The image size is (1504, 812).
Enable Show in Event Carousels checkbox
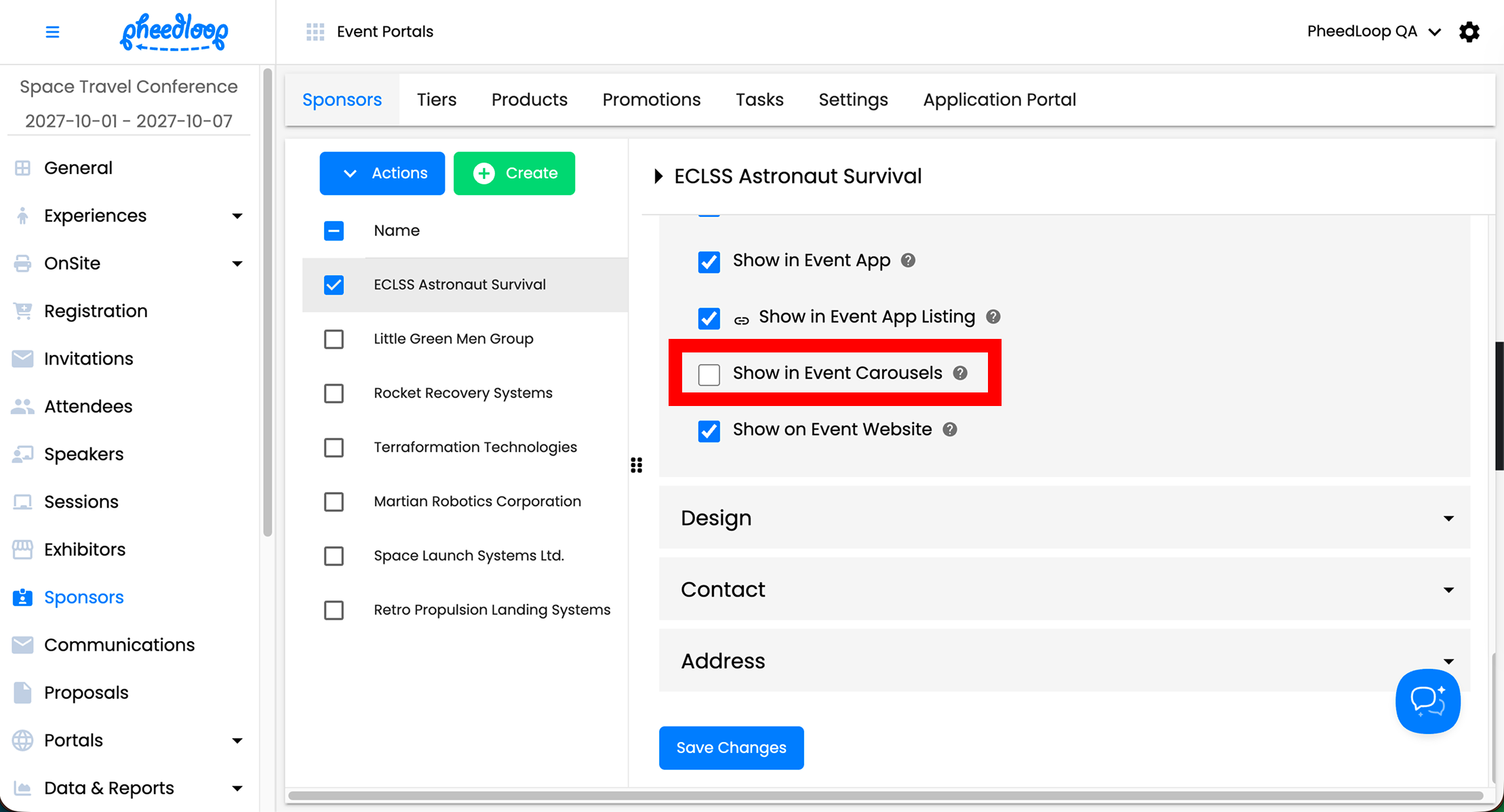pyautogui.click(x=709, y=374)
